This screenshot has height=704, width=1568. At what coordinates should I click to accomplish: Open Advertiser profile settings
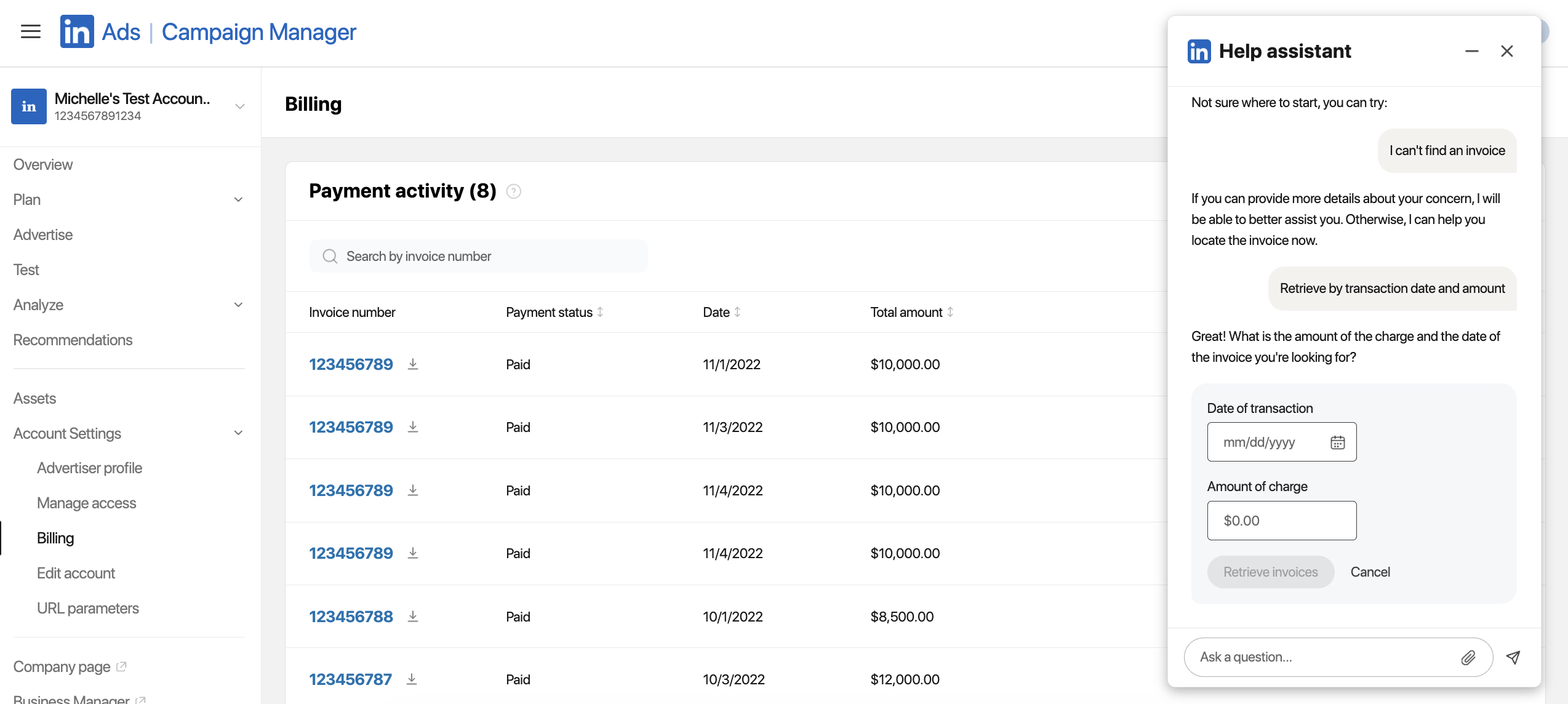(89, 468)
